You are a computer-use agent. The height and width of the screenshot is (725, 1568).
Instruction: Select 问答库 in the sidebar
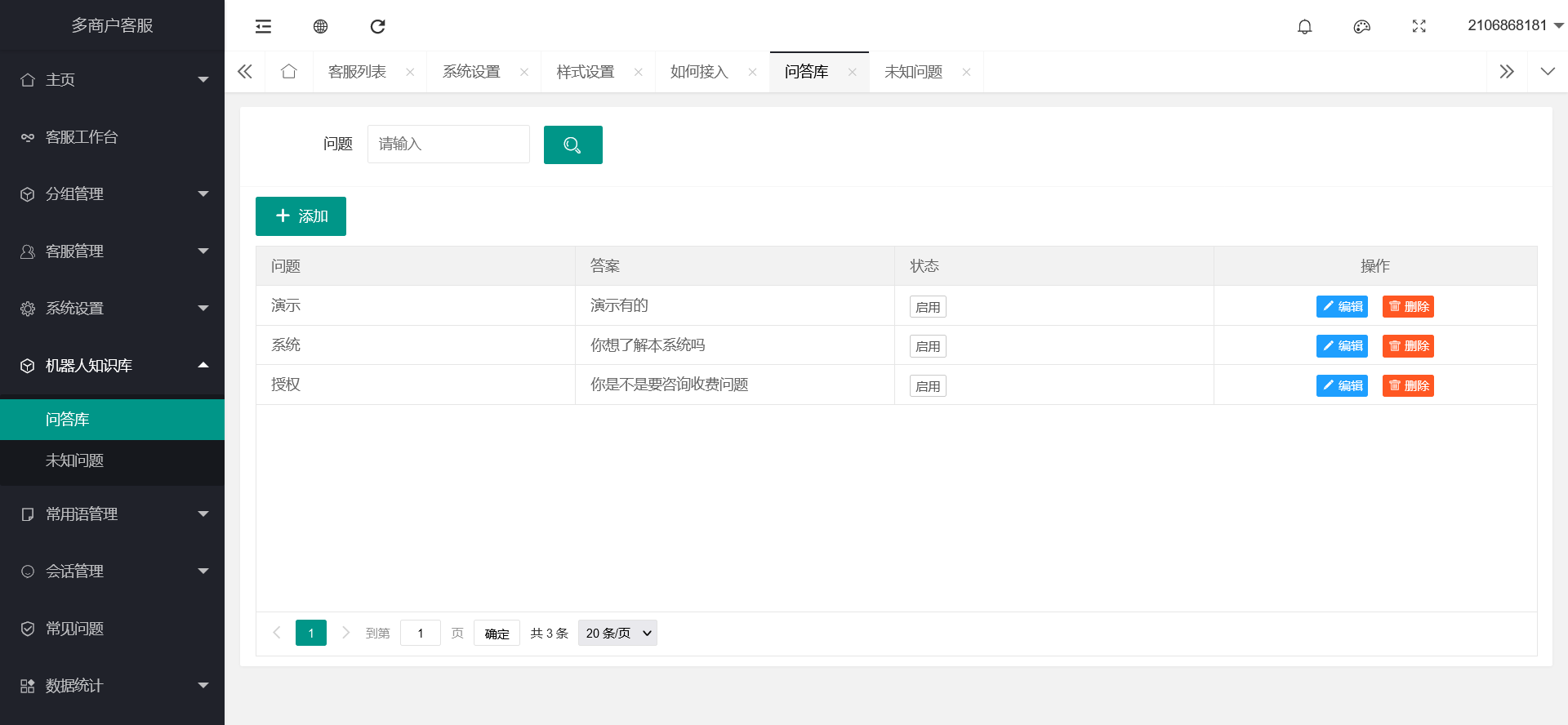pyautogui.click(x=112, y=420)
